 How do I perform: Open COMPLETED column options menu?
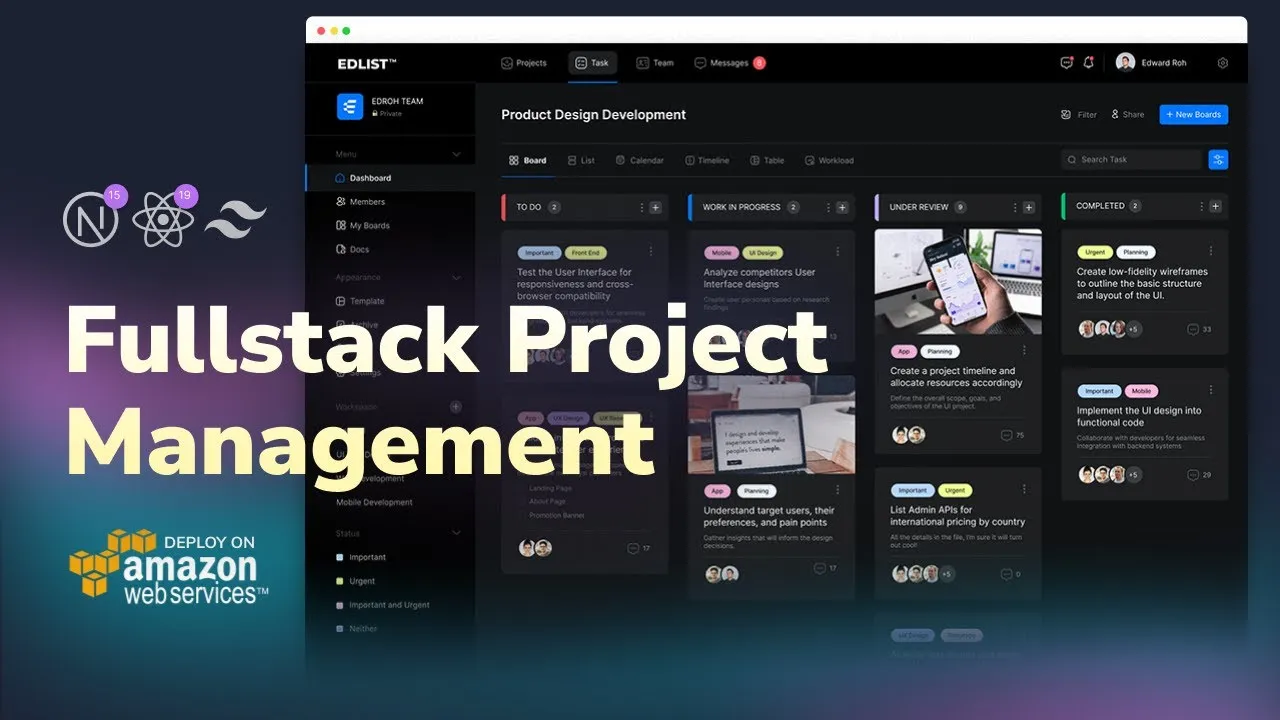click(1201, 206)
